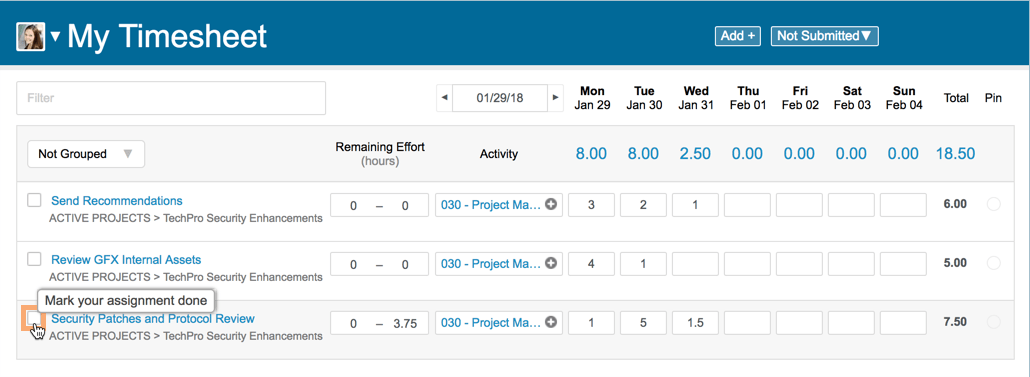Advance to next week with the right arrow
Viewport: 1030px width, 377px height.
tap(556, 98)
